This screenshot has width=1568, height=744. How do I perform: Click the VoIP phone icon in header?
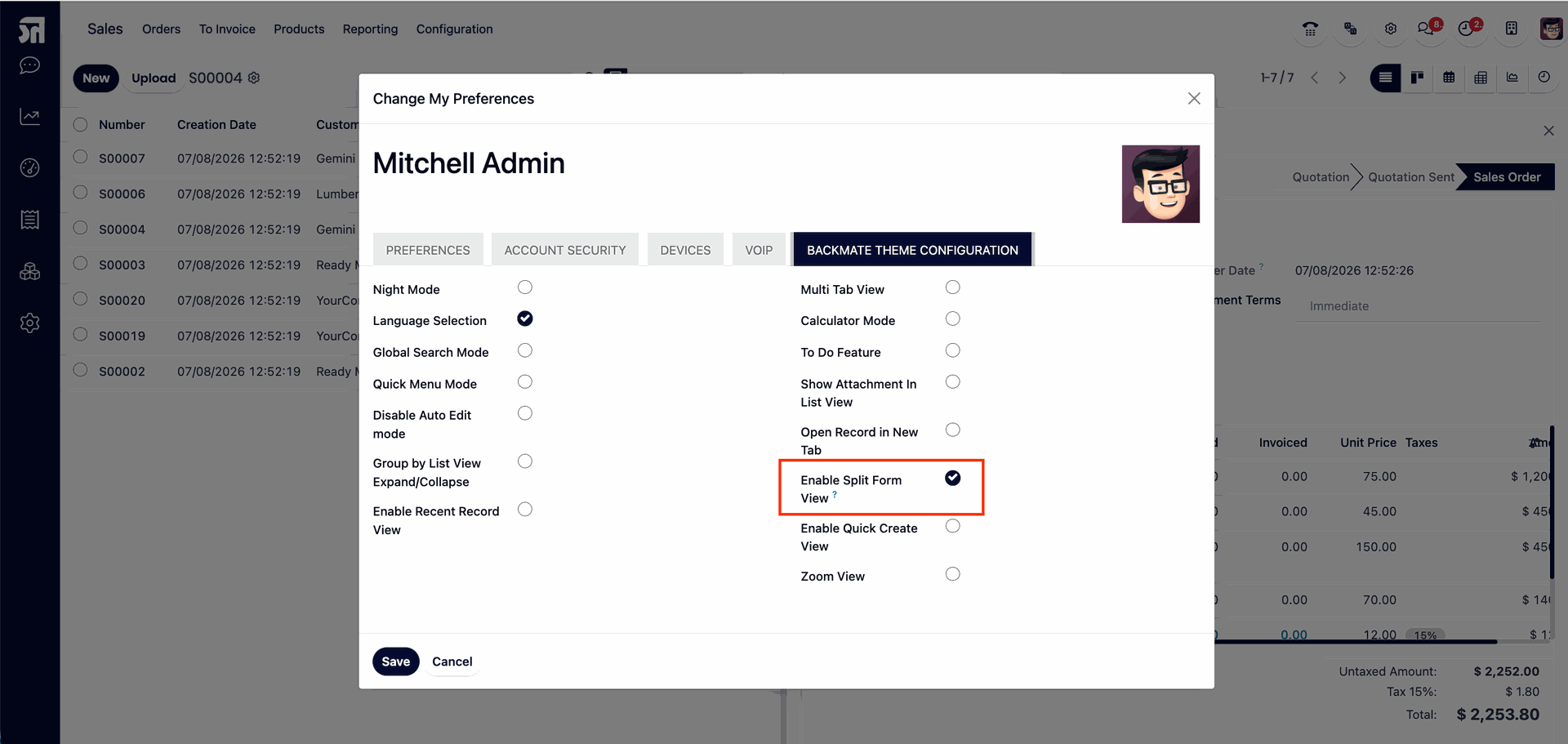(x=1310, y=29)
